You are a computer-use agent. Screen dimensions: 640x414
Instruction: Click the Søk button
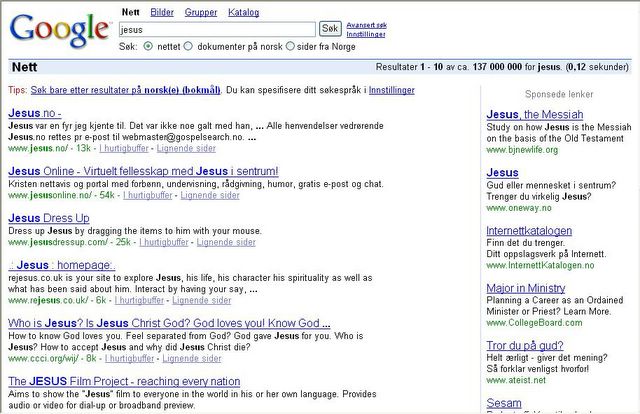click(x=330, y=29)
